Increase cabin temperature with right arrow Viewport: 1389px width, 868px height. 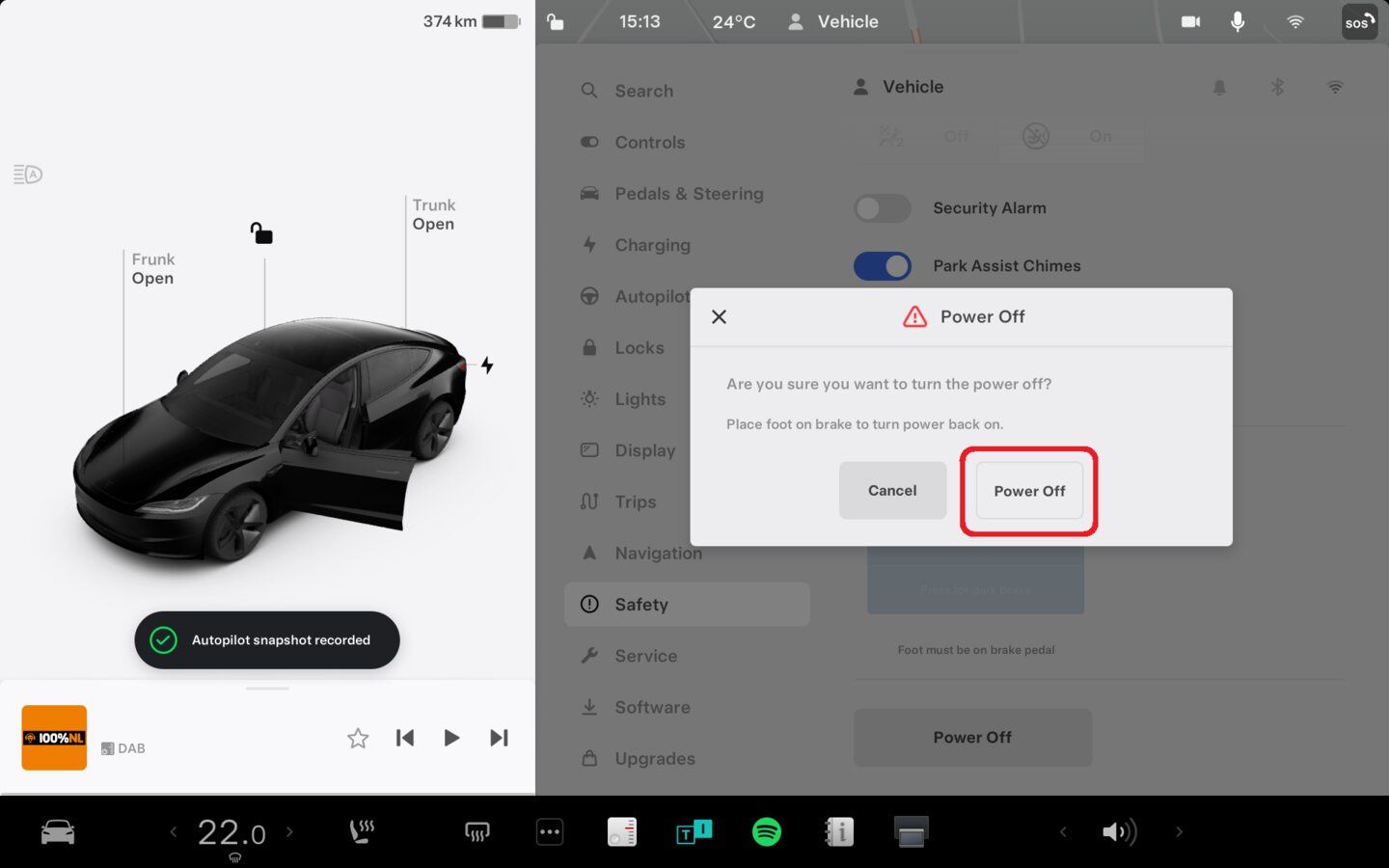pyautogui.click(x=289, y=831)
